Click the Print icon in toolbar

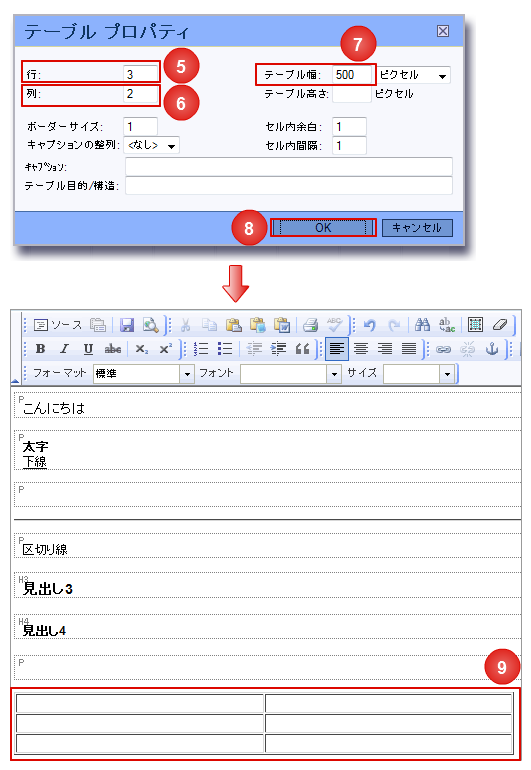(310, 325)
